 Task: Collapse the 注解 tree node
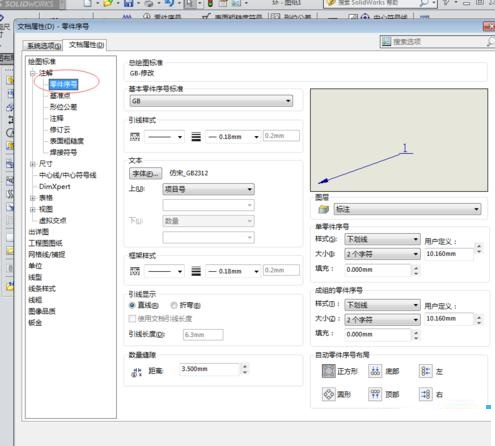(33, 73)
